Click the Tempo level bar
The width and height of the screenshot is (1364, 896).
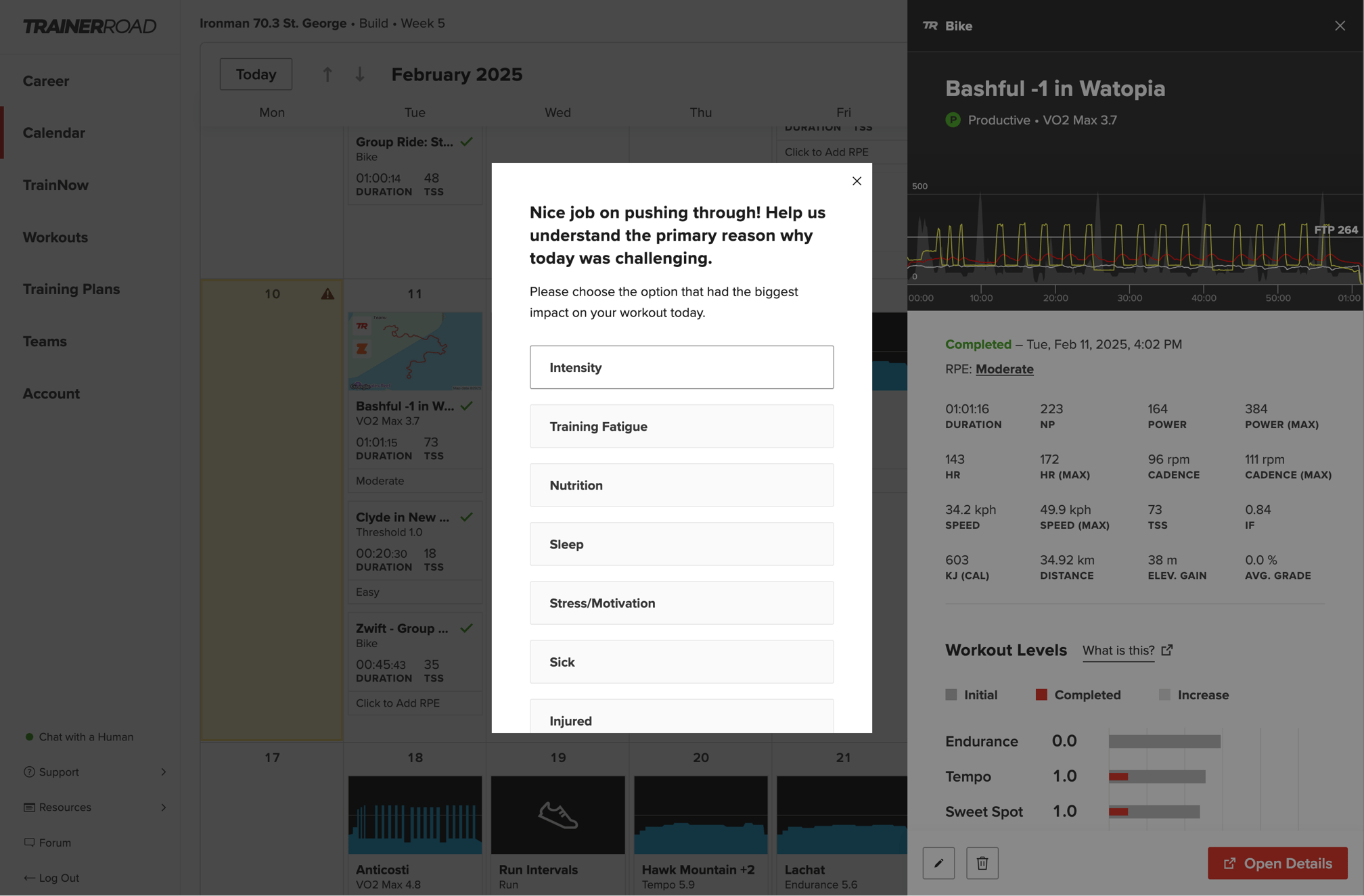(x=1157, y=776)
